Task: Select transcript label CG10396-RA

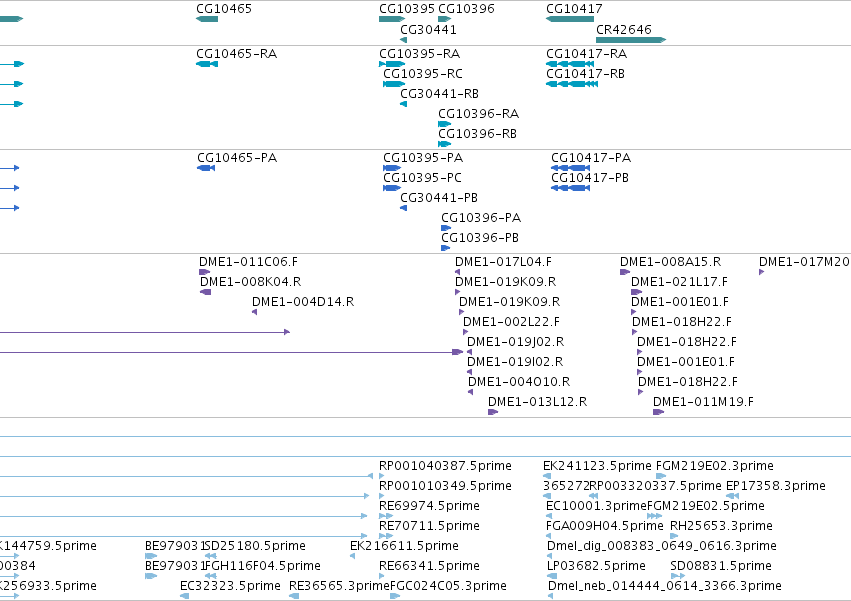Action: coord(479,114)
